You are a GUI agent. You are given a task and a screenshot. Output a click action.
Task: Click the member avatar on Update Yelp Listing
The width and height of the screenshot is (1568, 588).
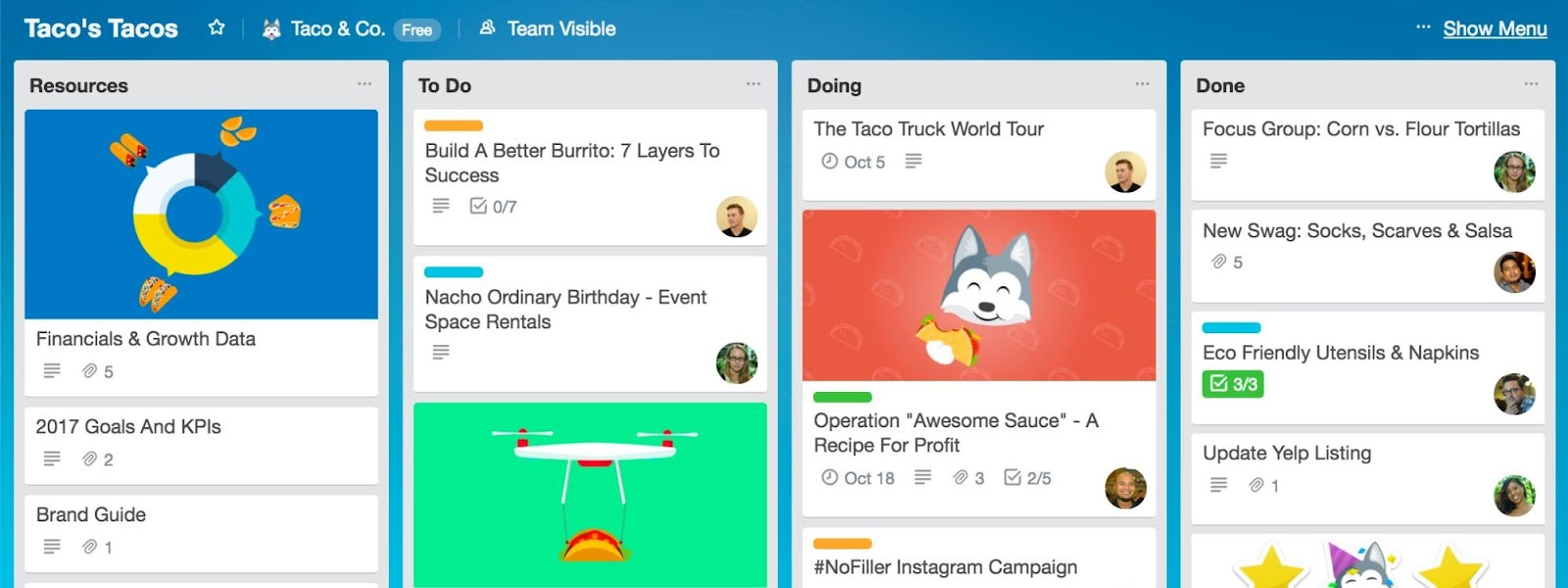point(1514,495)
